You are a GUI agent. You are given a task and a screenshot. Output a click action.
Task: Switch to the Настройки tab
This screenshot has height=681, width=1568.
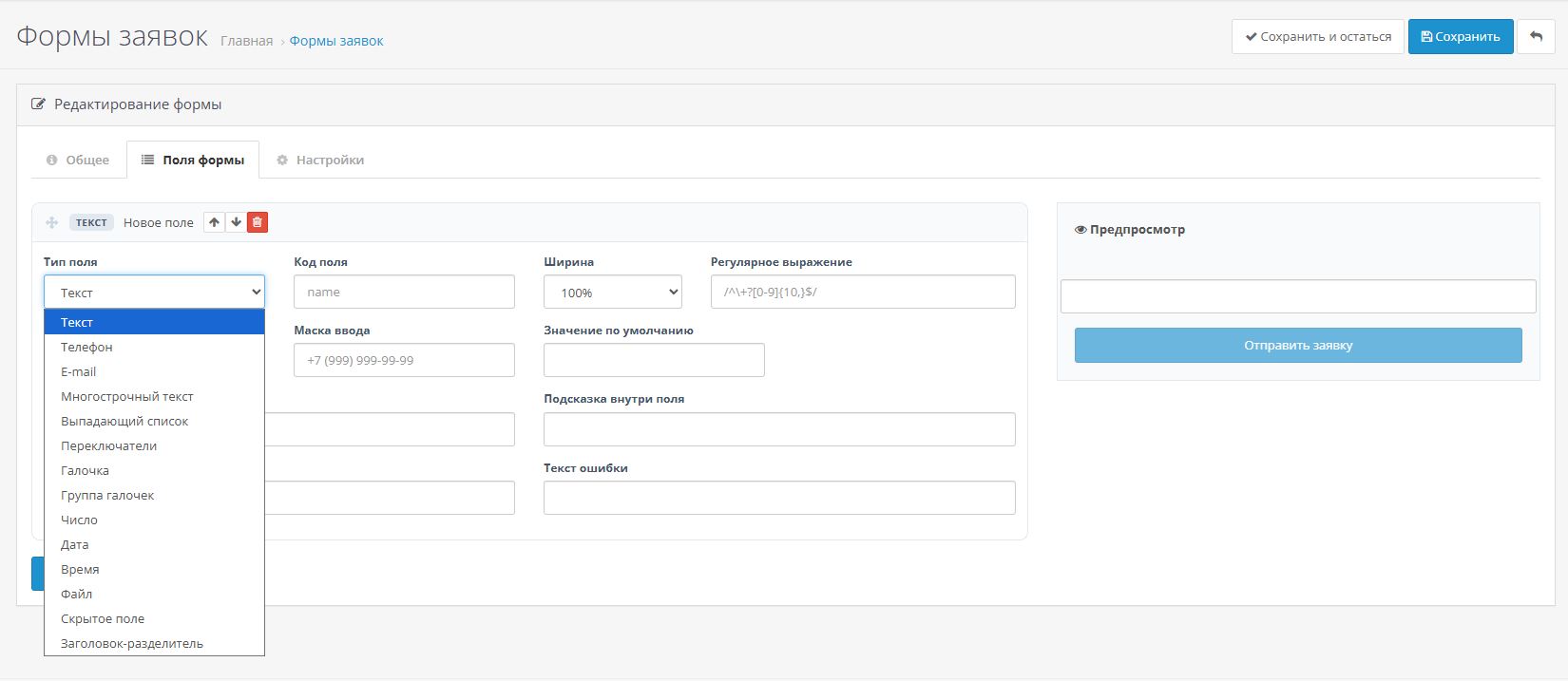click(x=320, y=160)
